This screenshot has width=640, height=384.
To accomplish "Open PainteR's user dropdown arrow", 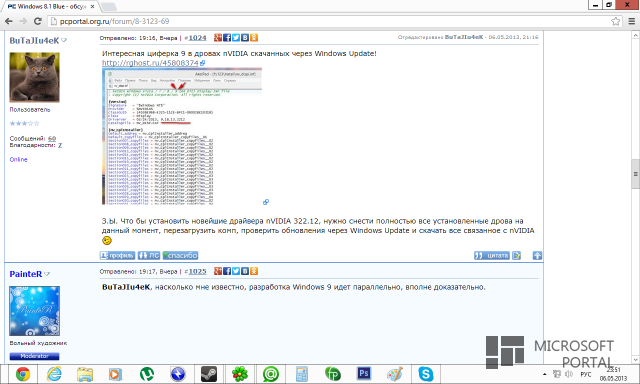I will [x=47, y=274].
